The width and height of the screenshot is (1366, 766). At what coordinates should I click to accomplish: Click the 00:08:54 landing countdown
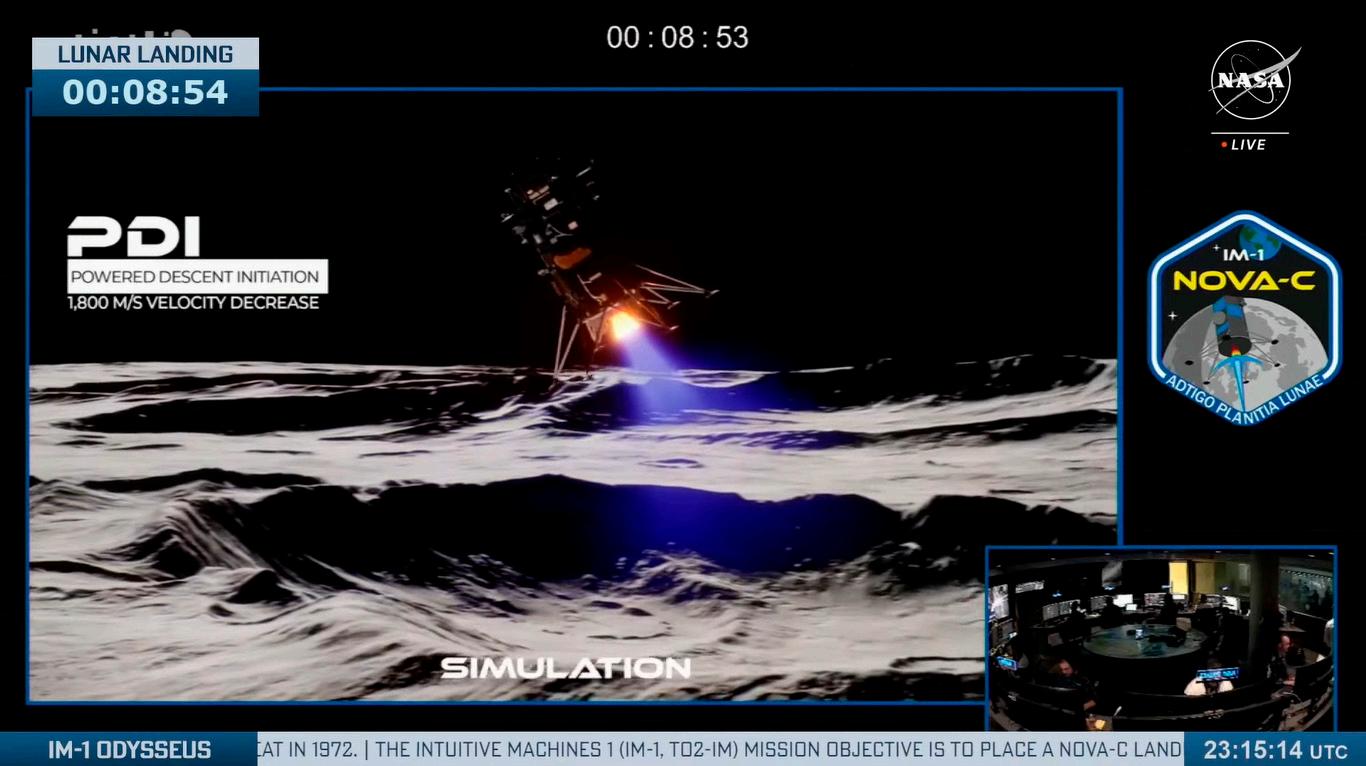(145, 92)
